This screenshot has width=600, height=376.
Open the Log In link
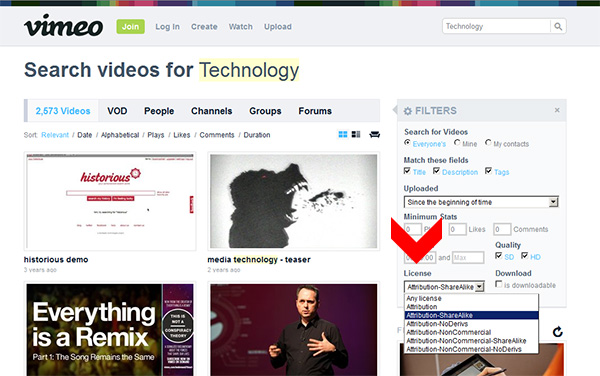pyautogui.click(x=167, y=27)
